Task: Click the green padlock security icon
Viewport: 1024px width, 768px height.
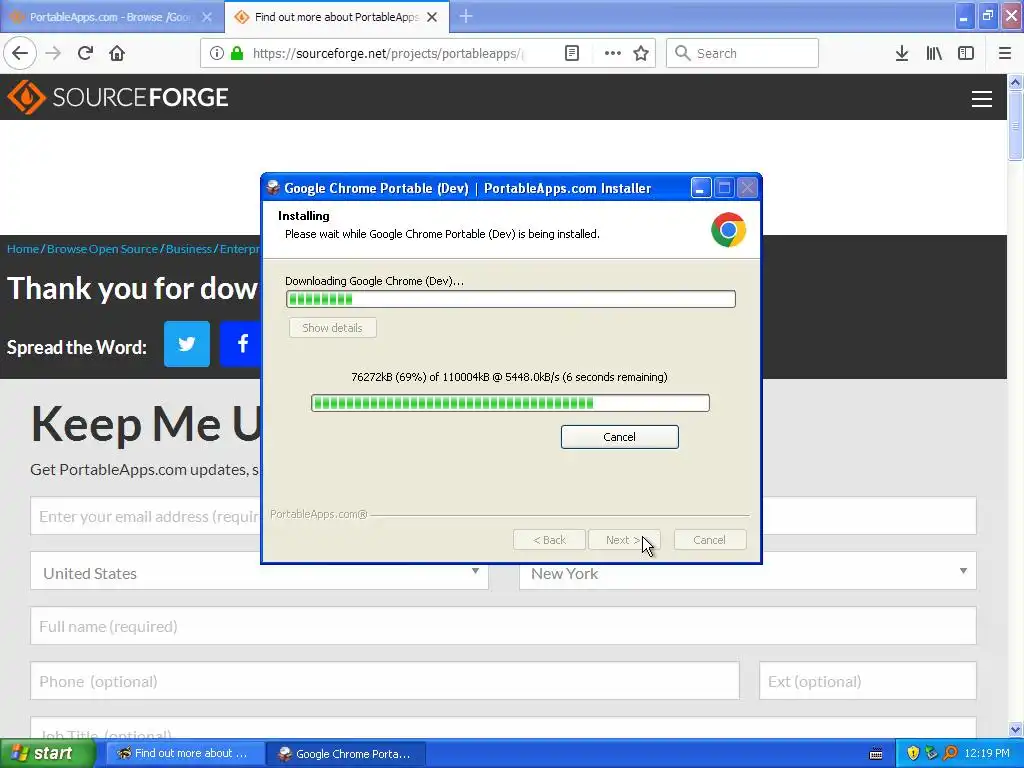Action: coord(237,53)
